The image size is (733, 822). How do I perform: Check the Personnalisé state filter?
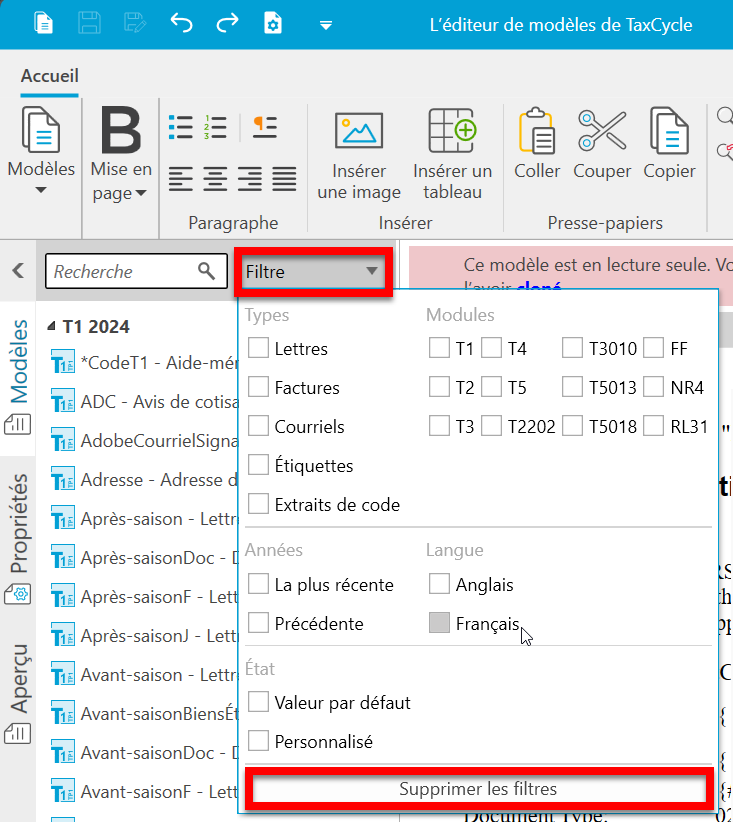(258, 741)
